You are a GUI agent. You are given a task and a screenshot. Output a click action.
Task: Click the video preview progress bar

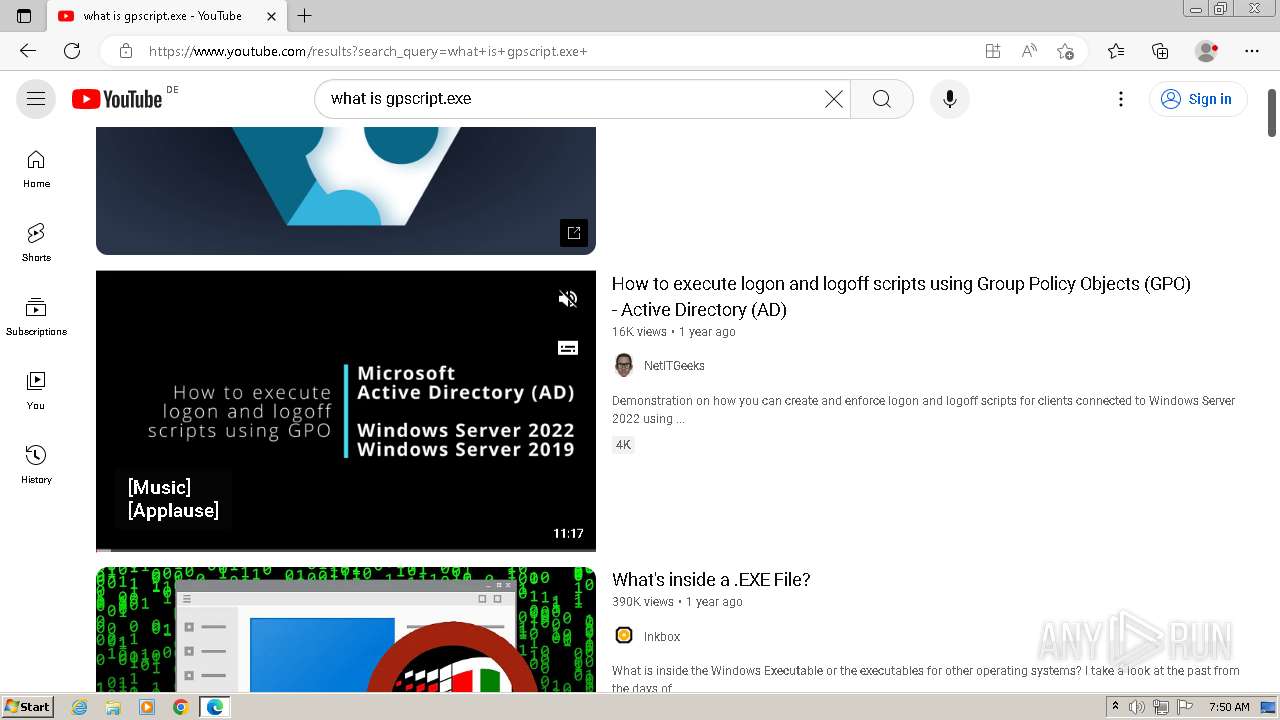tap(346, 550)
